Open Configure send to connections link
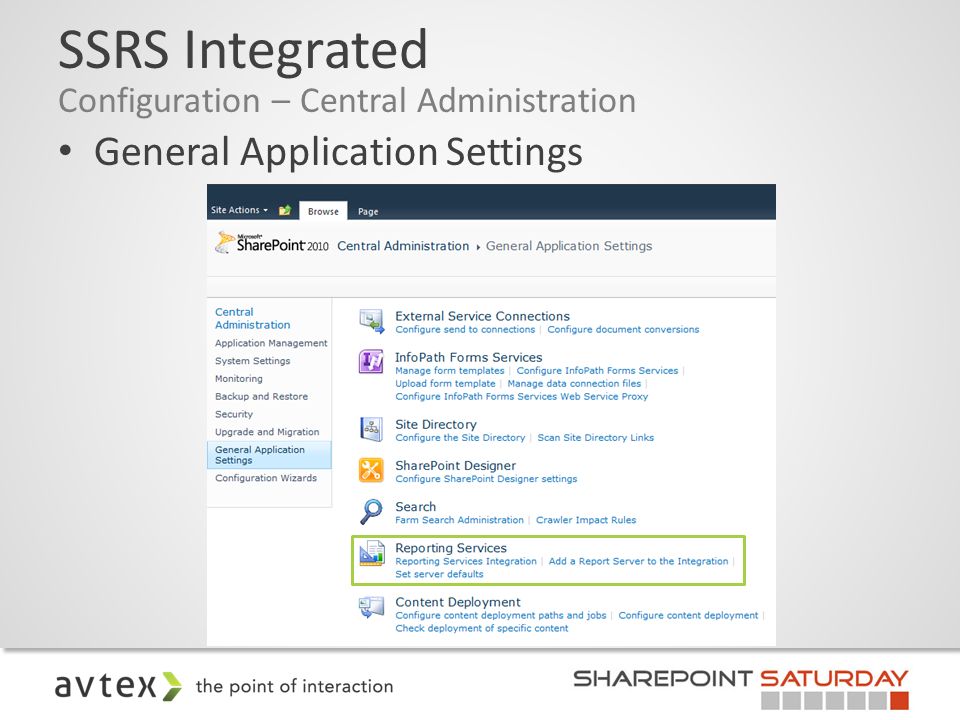This screenshot has width=960, height=720. pyautogui.click(x=465, y=330)
